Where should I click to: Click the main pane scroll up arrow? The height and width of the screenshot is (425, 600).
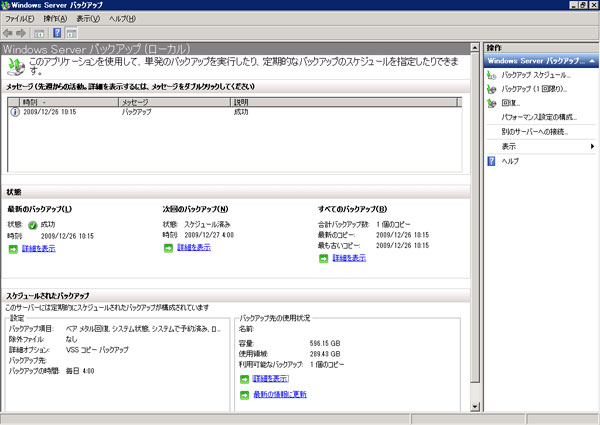475,48
